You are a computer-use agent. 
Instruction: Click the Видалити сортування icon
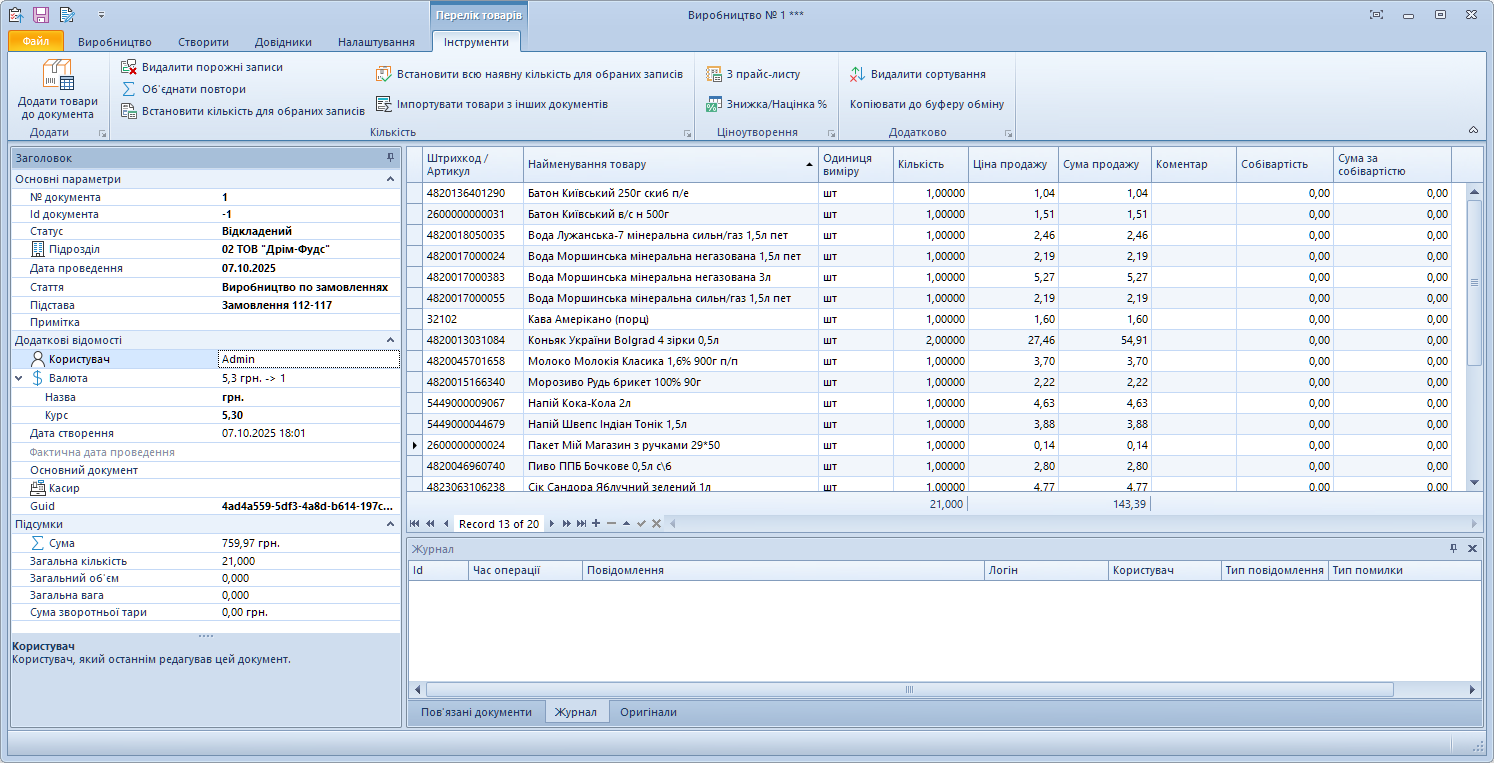(857, 74)
